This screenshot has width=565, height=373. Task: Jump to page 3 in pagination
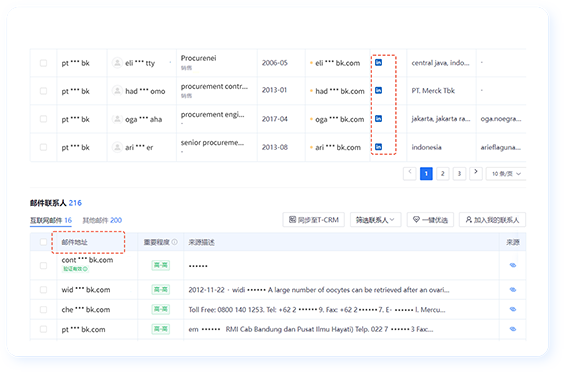tap(459, 174)
